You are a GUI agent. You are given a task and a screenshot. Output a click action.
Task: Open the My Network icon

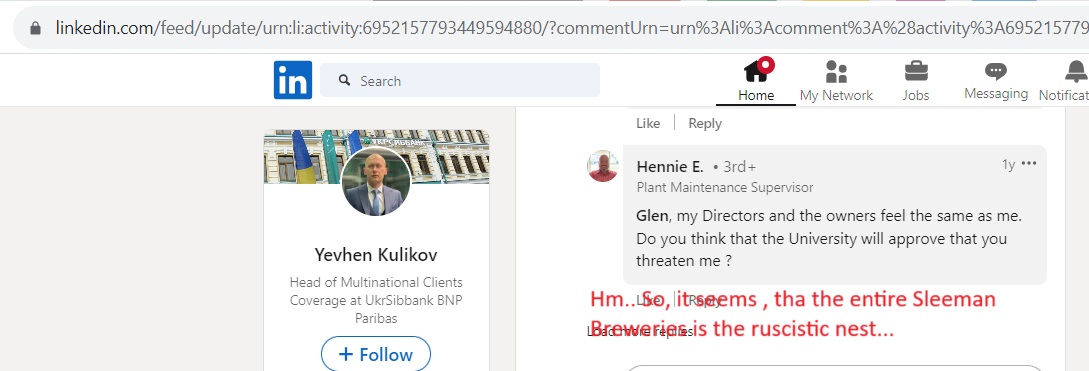pos(836,72)
